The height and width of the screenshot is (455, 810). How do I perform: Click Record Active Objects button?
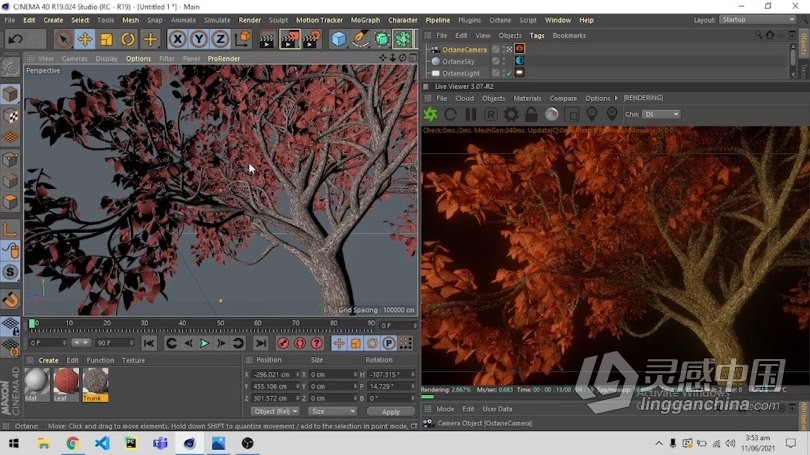pyautogui.click(x=283, y=343)
